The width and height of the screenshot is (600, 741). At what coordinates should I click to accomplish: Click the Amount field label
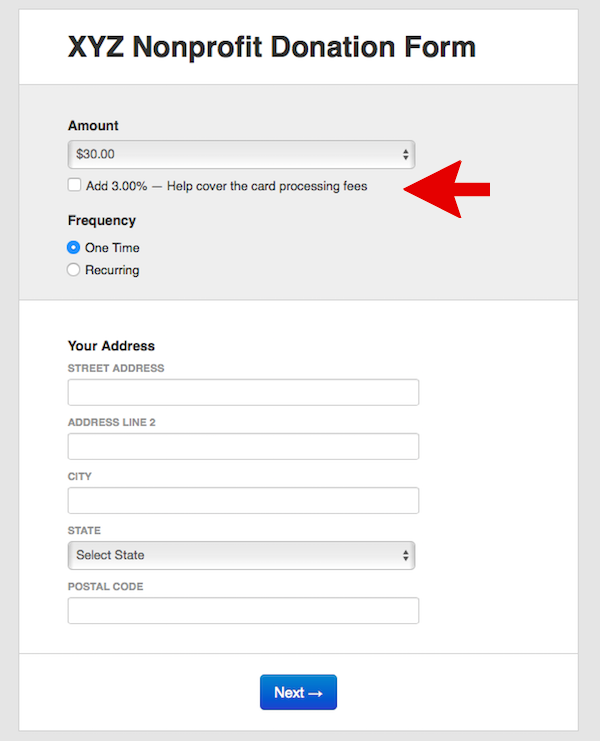(93, 126)
